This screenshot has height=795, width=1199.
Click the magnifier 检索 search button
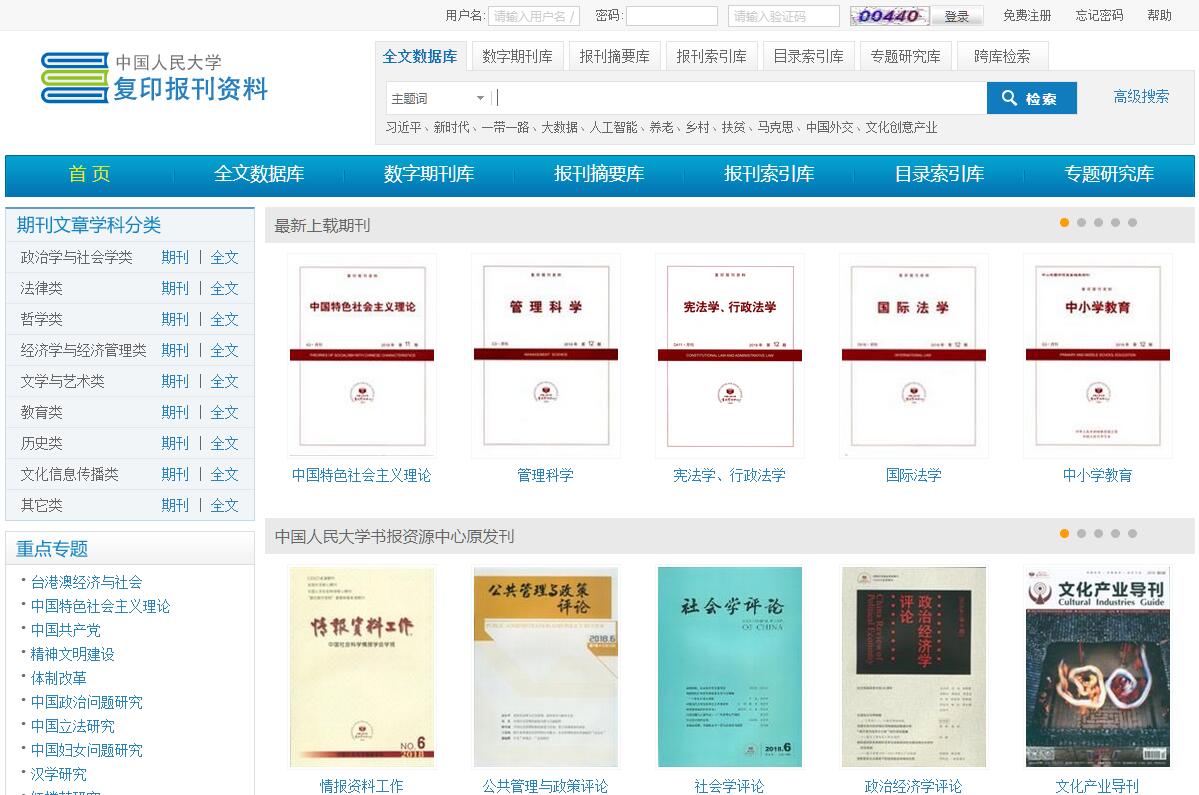click(1031, 98)
